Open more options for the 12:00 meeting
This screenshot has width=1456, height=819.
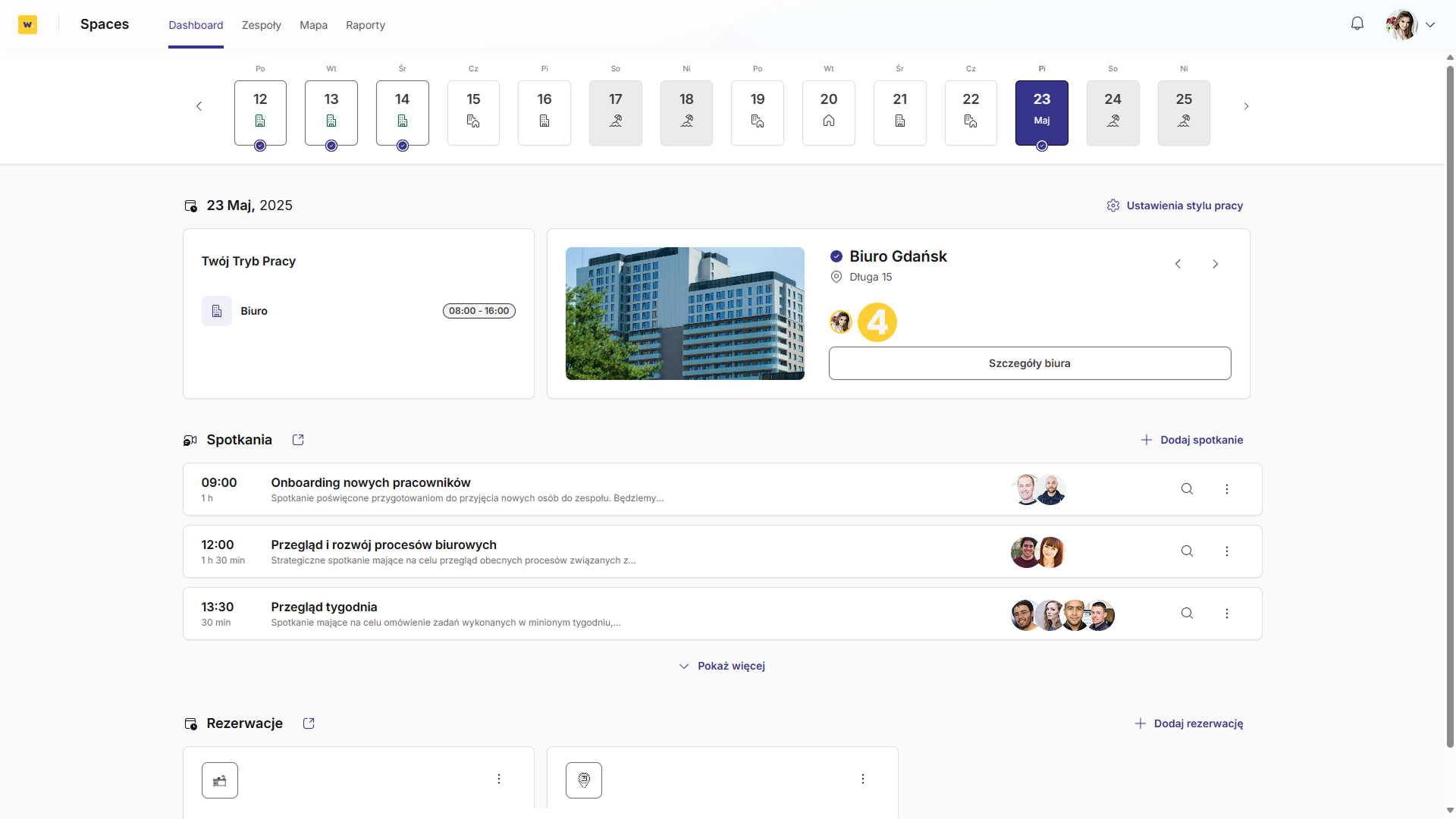point(1227,551)
